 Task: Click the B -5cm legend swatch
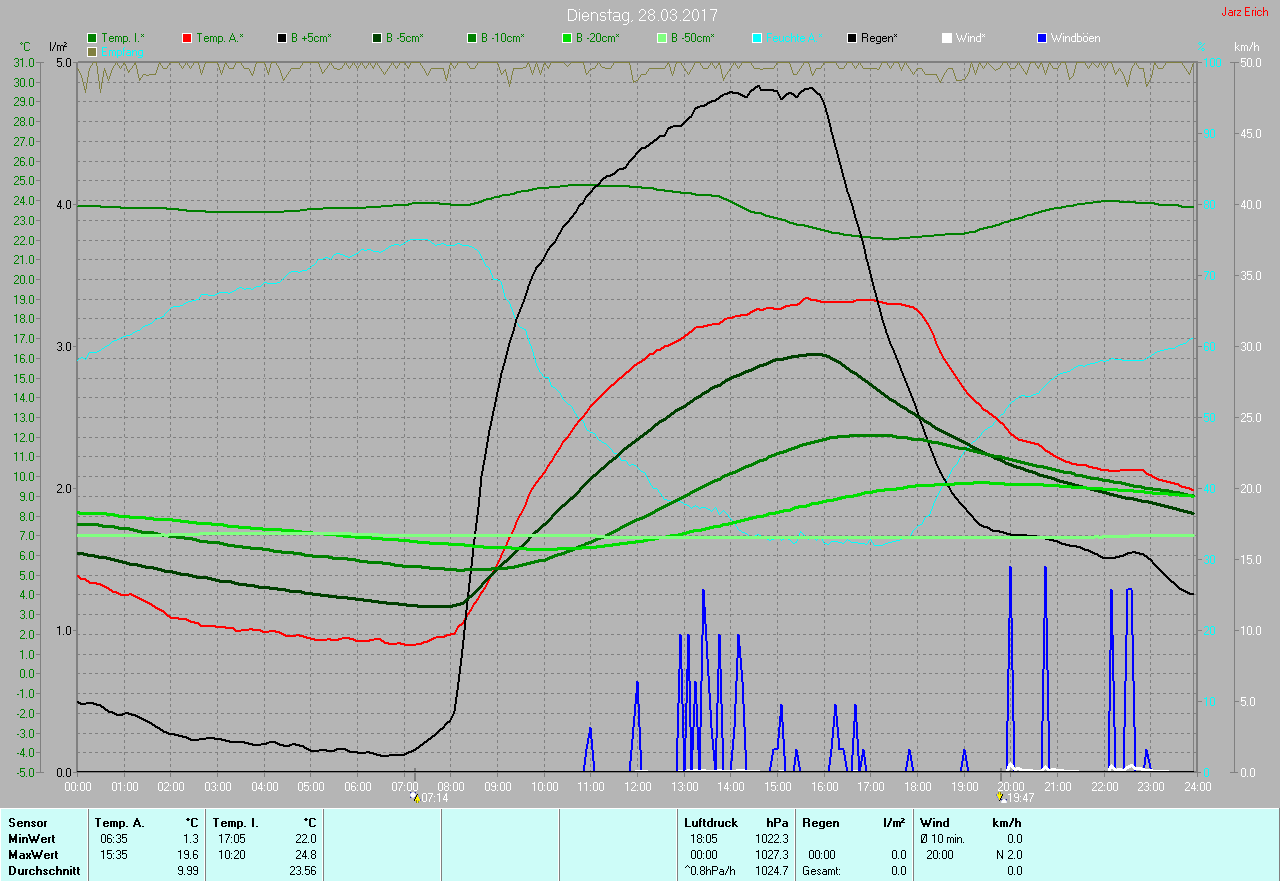pyautogui.click(x=377, y=38)
